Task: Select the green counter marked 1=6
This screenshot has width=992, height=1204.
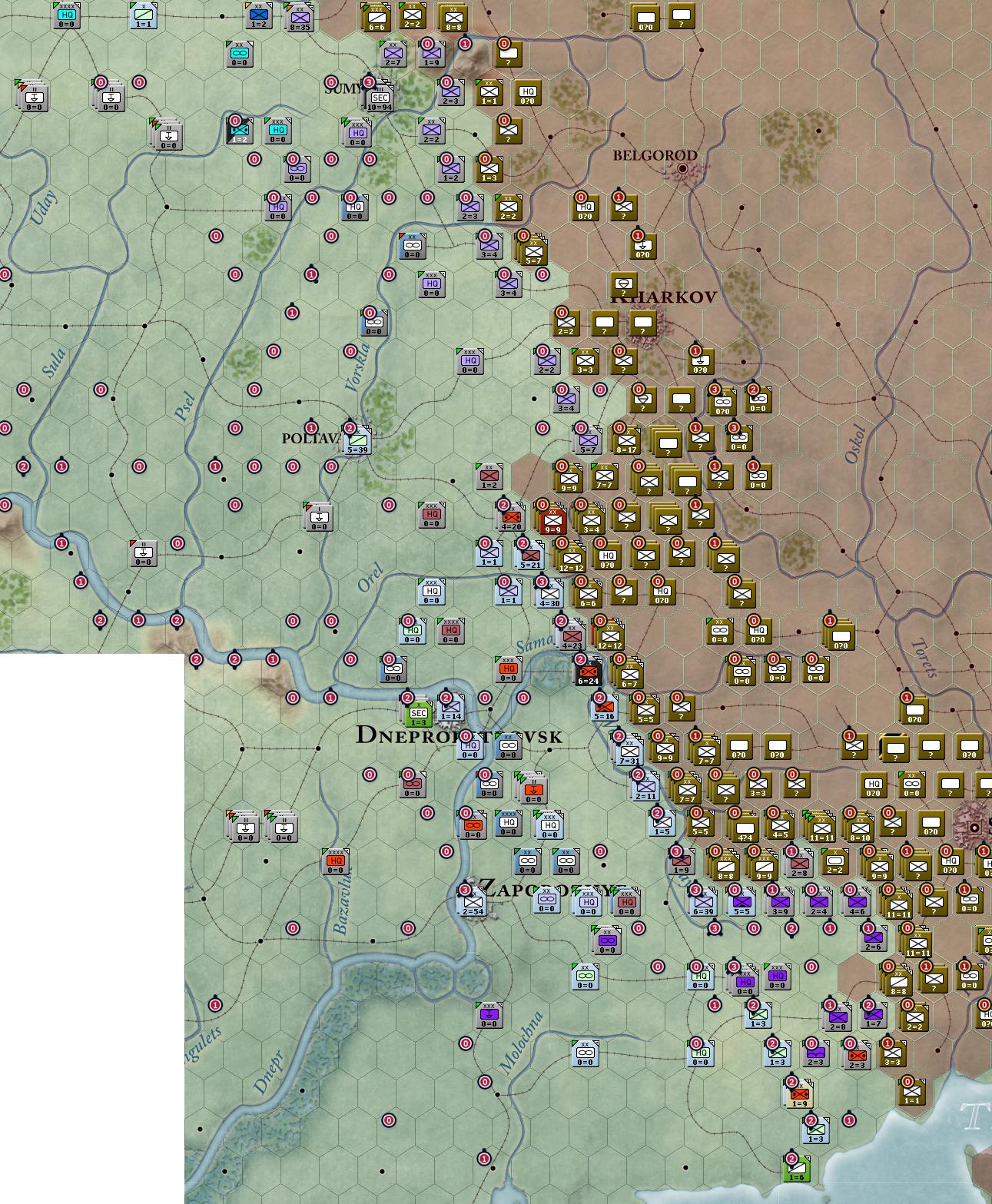Action: tap(797, 1169)
